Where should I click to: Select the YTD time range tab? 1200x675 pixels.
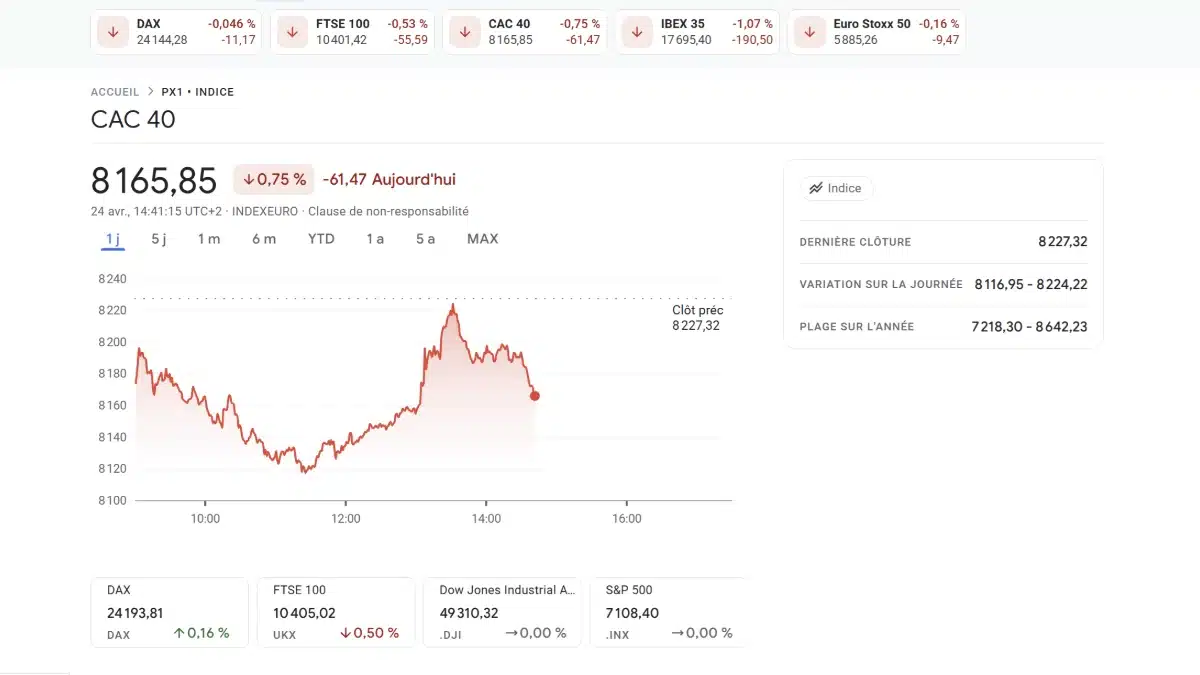pyautogui.click(x=320, y=239)
